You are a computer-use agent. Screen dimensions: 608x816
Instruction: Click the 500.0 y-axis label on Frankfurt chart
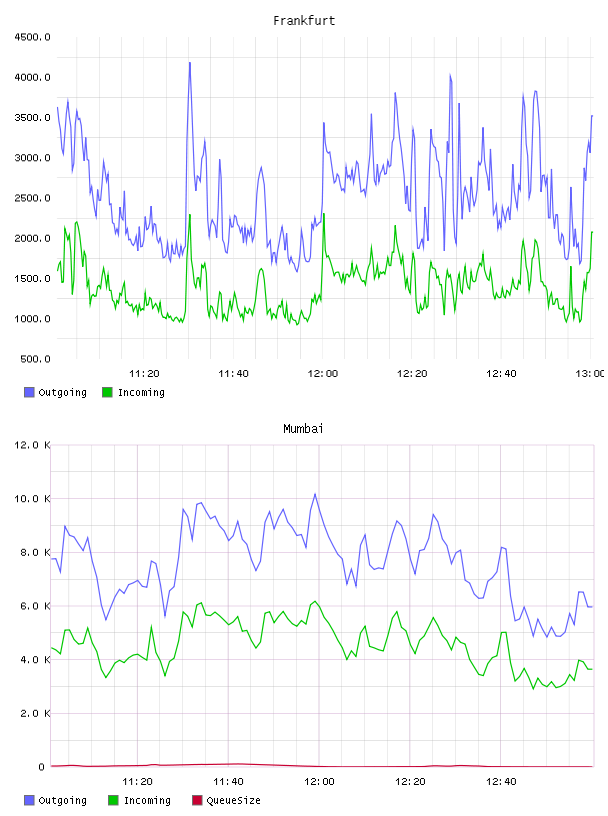point(36,359)
